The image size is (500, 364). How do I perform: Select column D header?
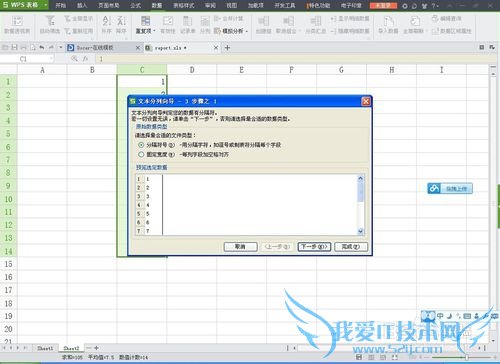[192, 70]
